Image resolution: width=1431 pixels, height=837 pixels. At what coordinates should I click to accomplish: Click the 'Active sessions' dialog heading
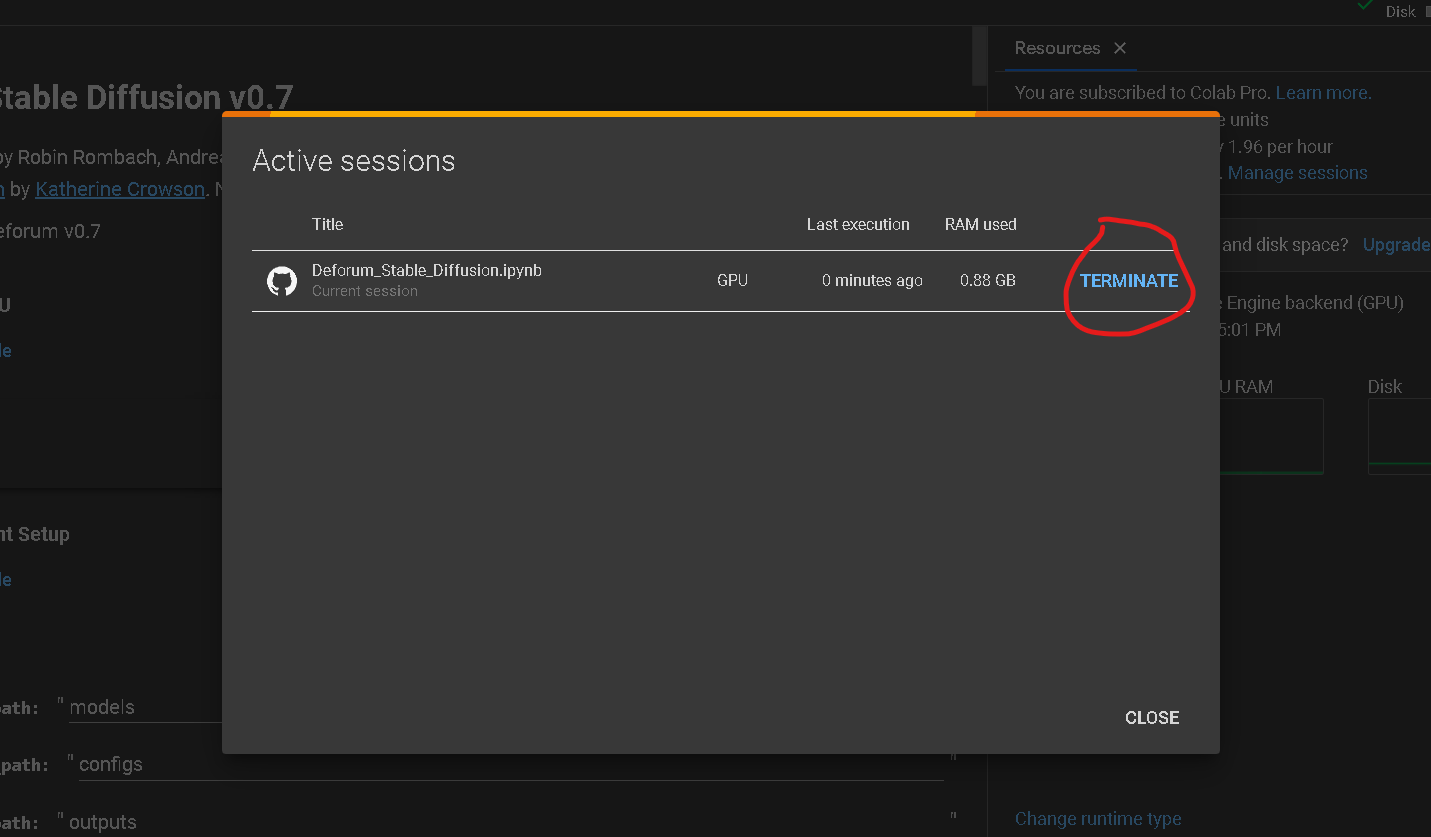354,161
